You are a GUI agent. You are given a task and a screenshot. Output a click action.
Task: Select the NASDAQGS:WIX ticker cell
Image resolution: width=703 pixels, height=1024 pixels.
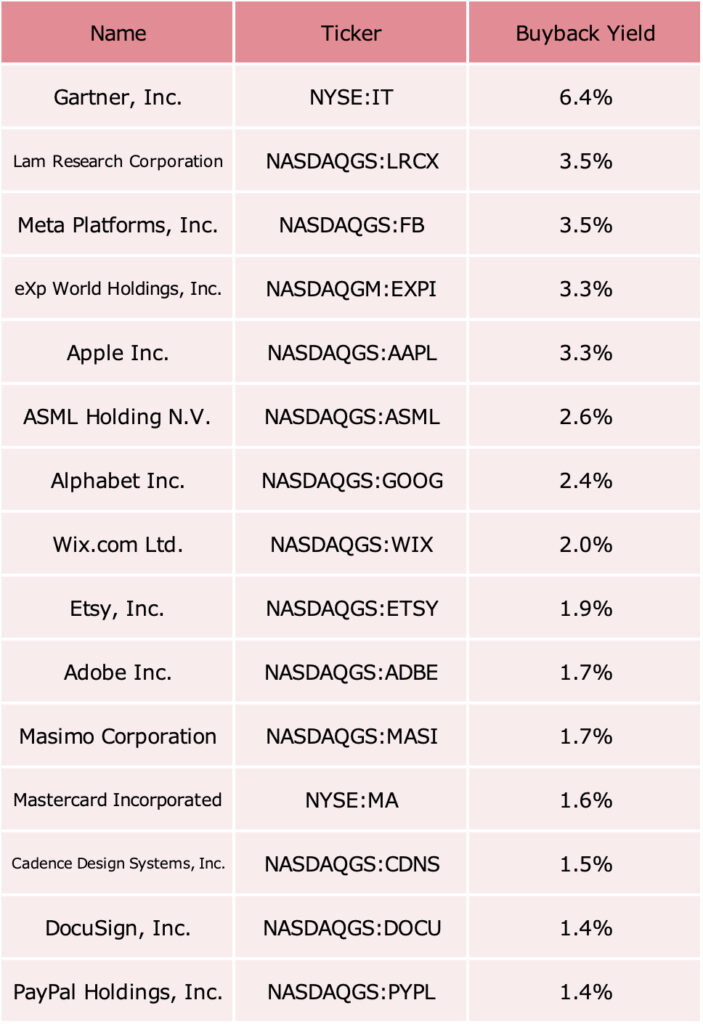point(351,545)
